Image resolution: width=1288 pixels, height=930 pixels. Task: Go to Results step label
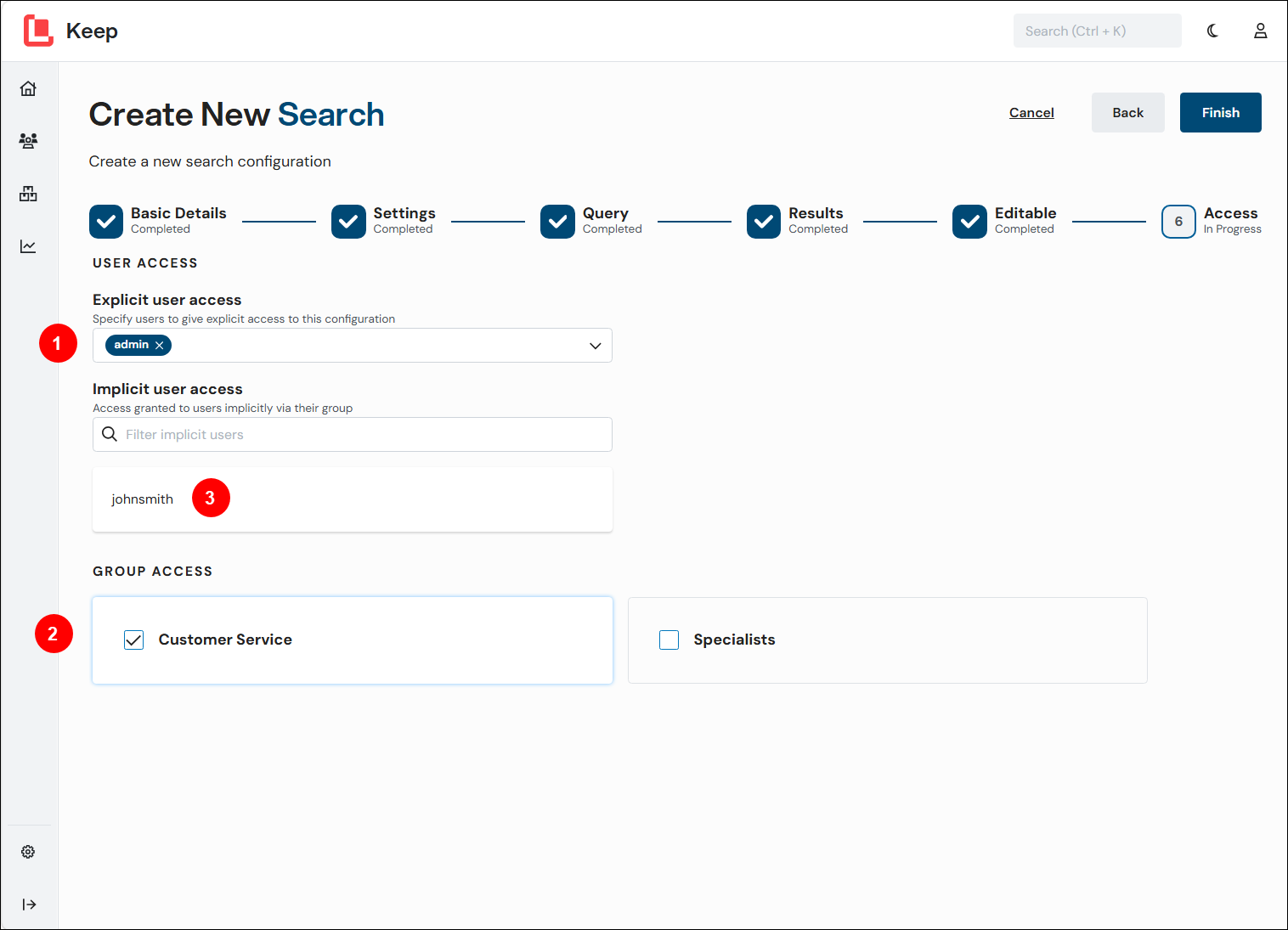click(x=816, y=213)
